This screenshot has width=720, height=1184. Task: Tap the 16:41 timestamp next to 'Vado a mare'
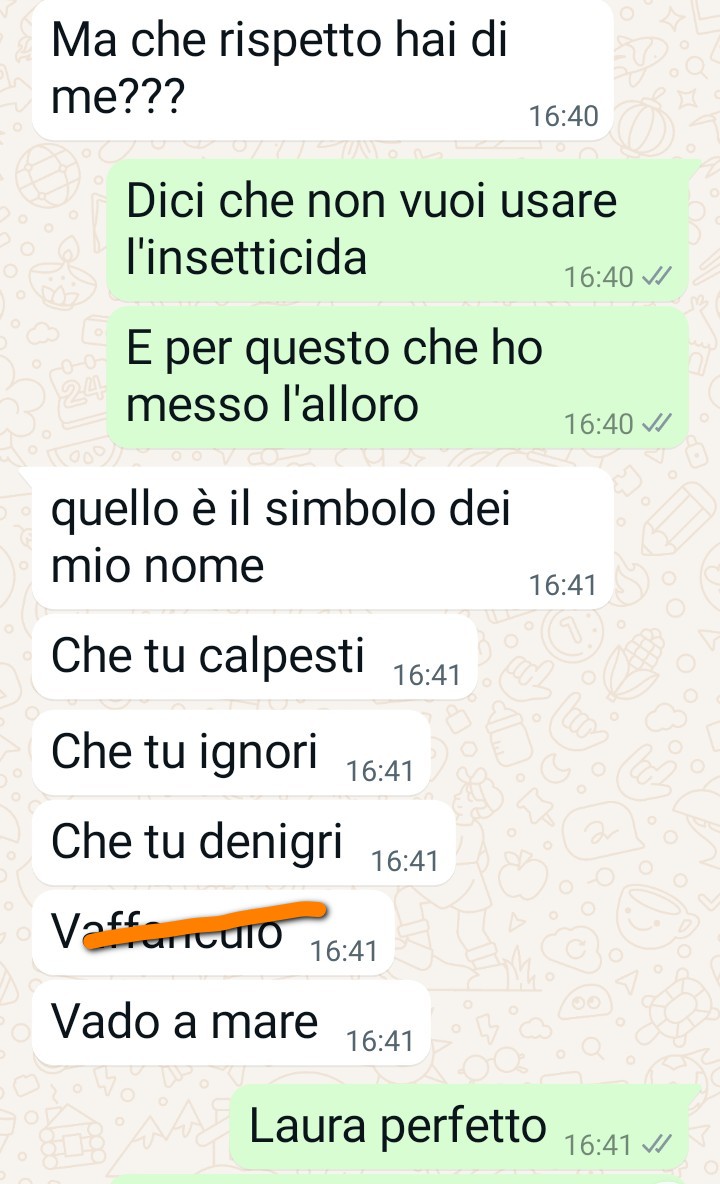(x=380, y=1041)
